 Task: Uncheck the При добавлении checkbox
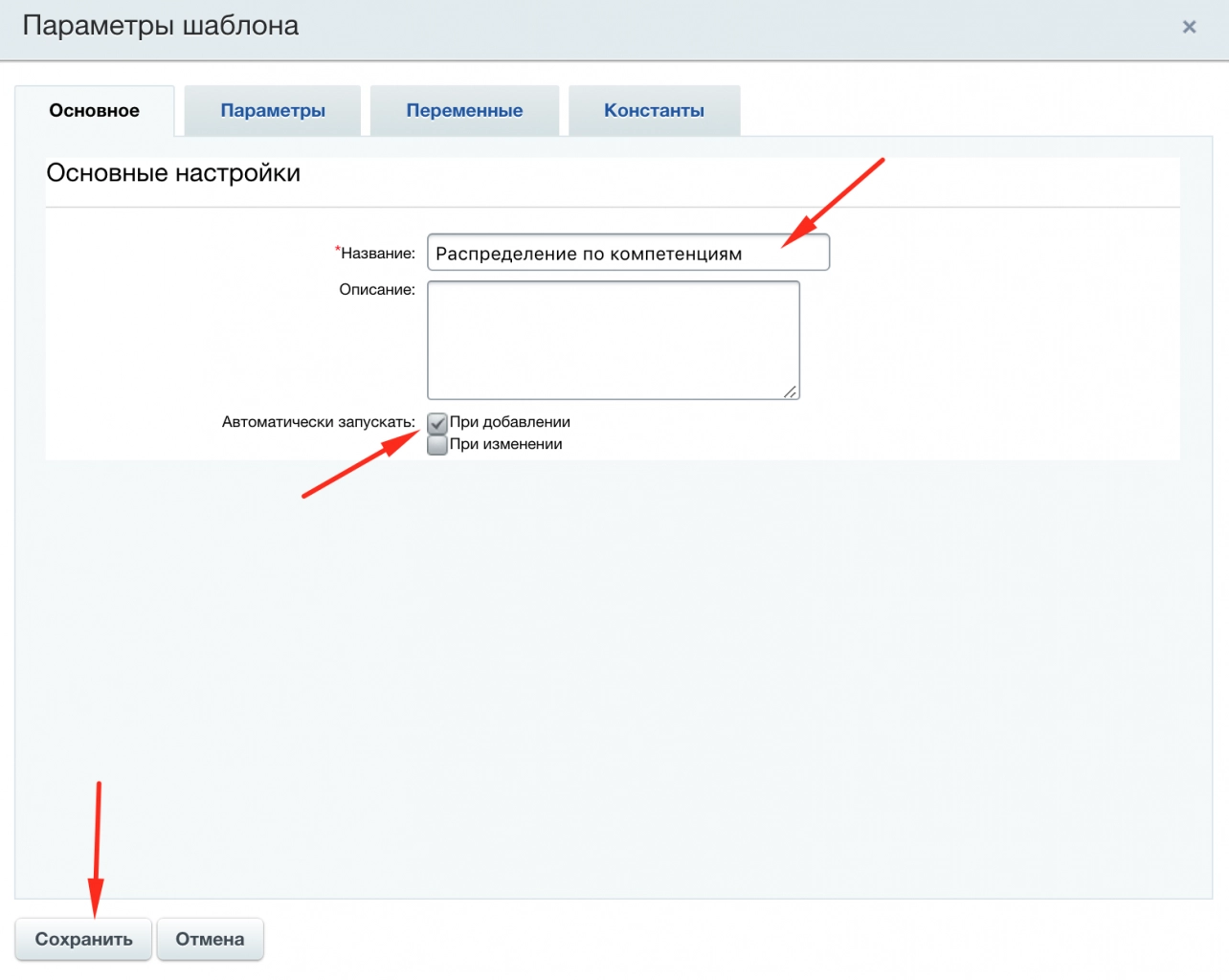tap(437, 423)
